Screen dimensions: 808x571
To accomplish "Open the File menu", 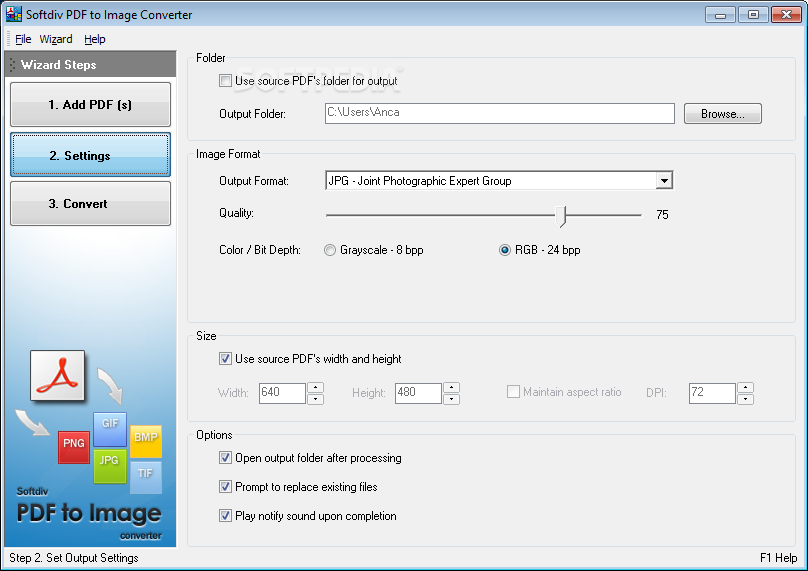I will [x=23, y=39].
